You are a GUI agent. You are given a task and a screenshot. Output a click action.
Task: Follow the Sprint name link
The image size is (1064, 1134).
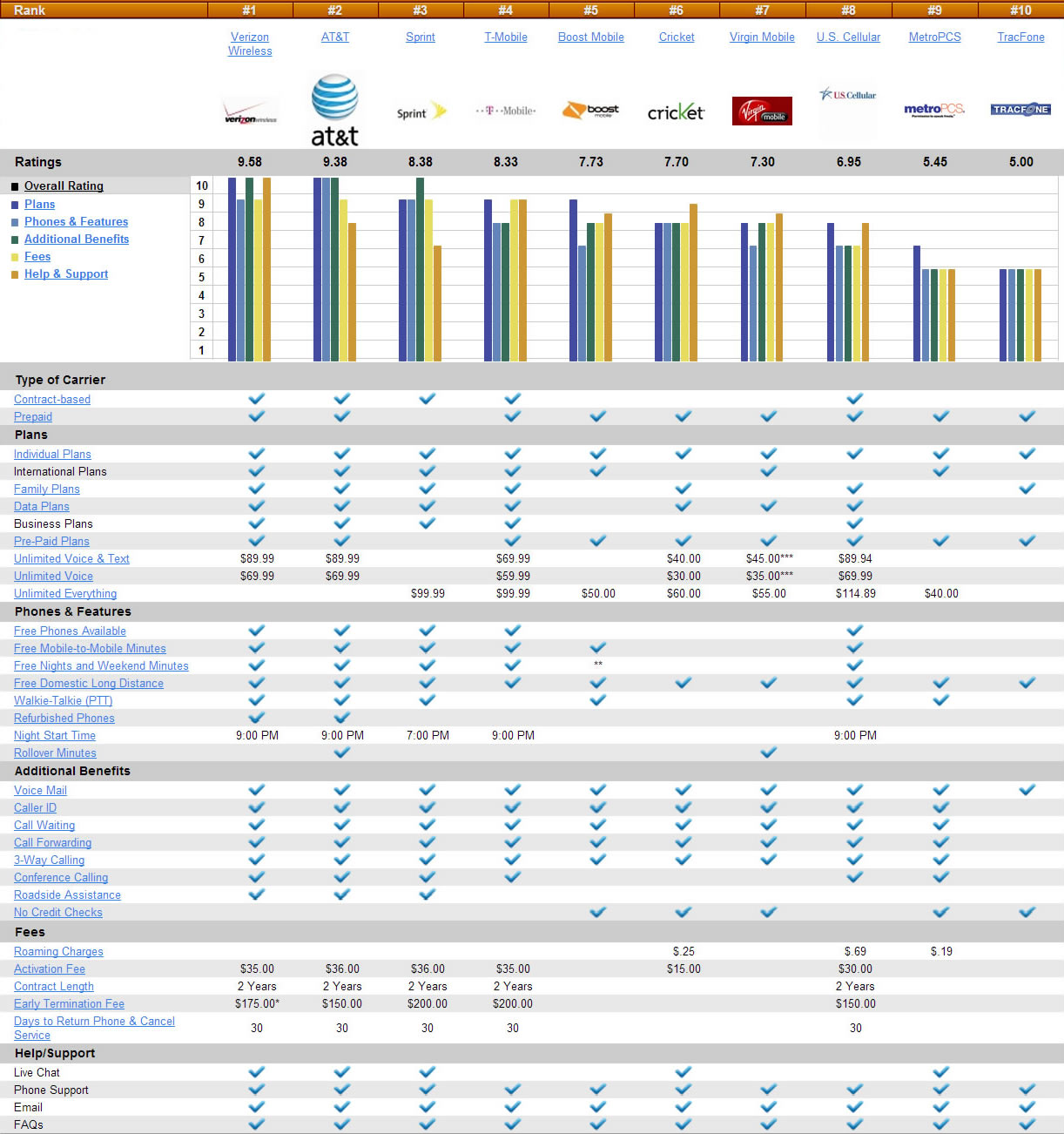tap(421, 37)
